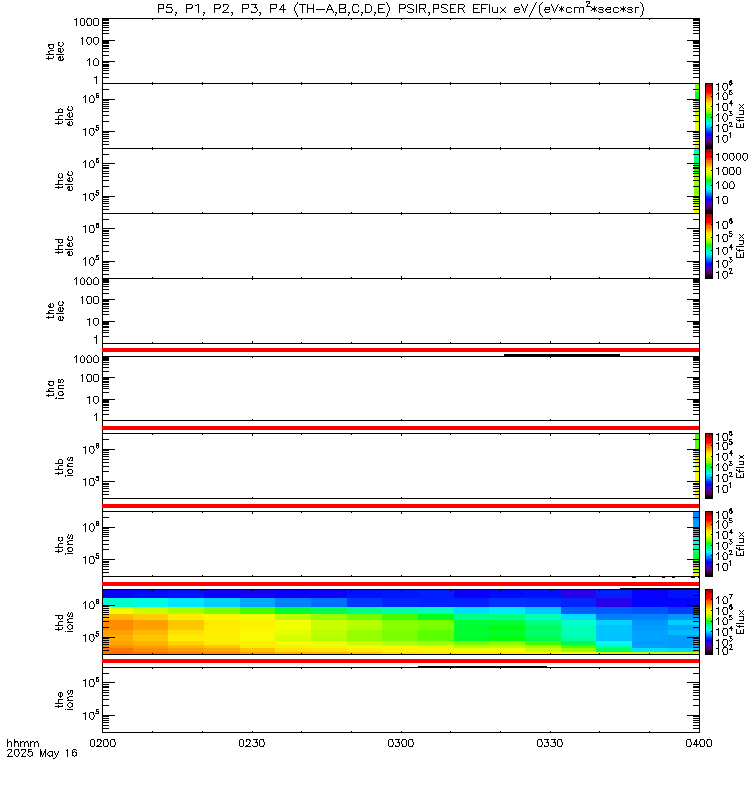Select the Eflux label beside thd elec color bar
The height and width of the screenshot is (800, 750).
[740, 245]
